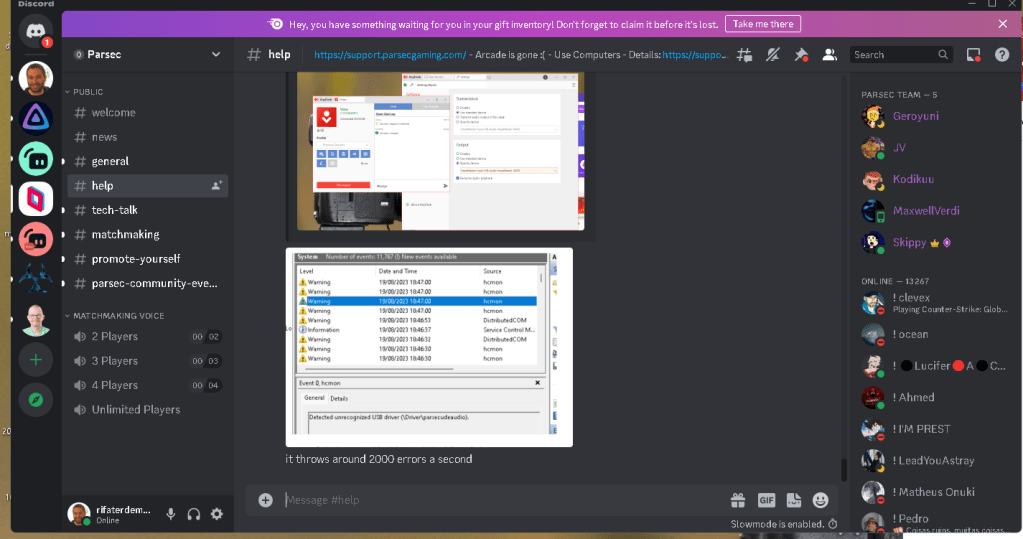Open the news channel

147,136
